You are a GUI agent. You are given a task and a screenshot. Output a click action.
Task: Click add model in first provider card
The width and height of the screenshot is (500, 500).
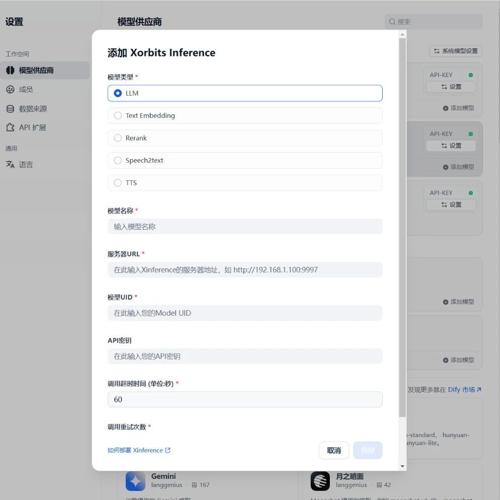(458, 108)
